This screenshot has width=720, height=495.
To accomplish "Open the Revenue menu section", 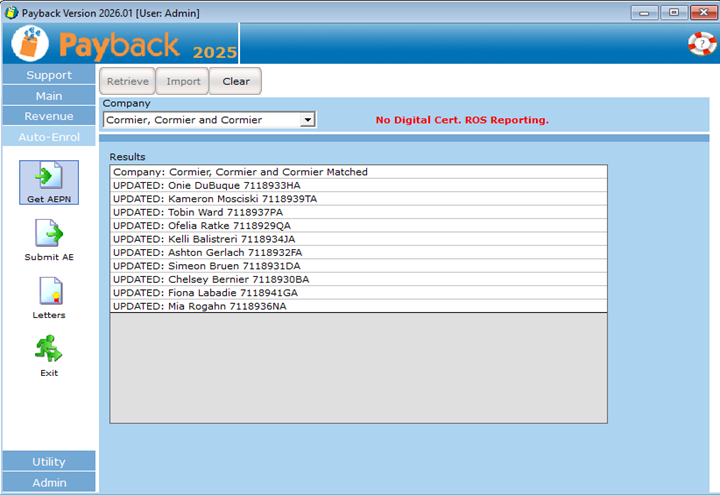I will coord(49,116).
